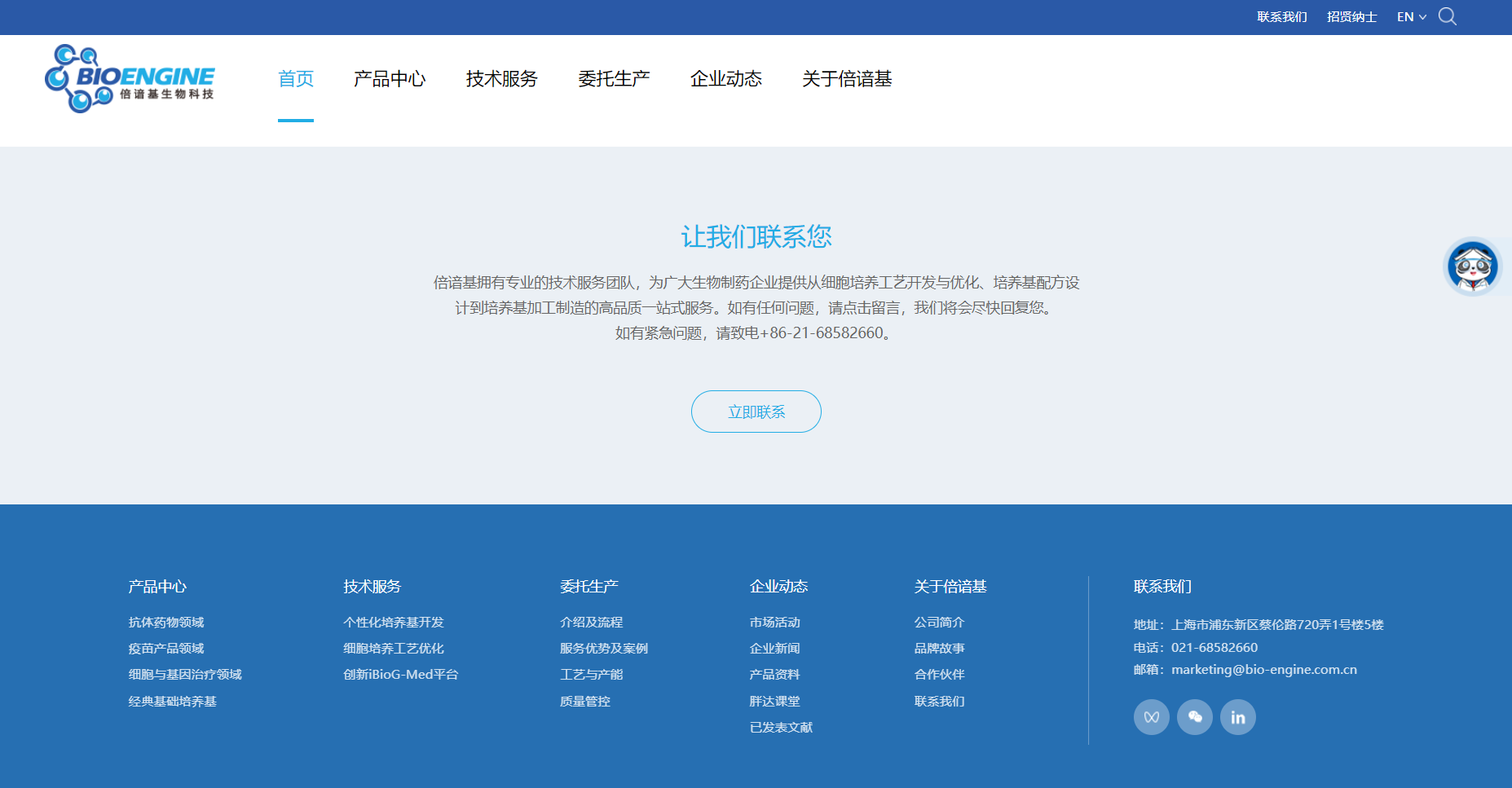Open 企业动态 in the main navigation
This screenshot has height=788, width=1512.
pos(725,79)
